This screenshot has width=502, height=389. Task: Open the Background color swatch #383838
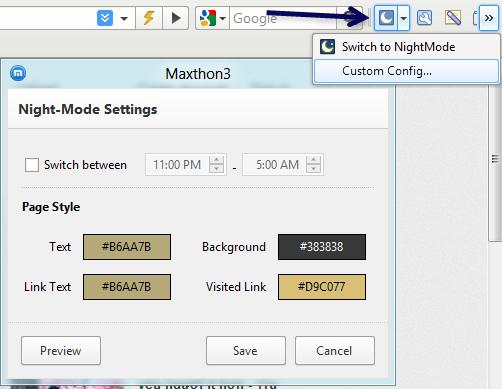click(x=322, y=247)
